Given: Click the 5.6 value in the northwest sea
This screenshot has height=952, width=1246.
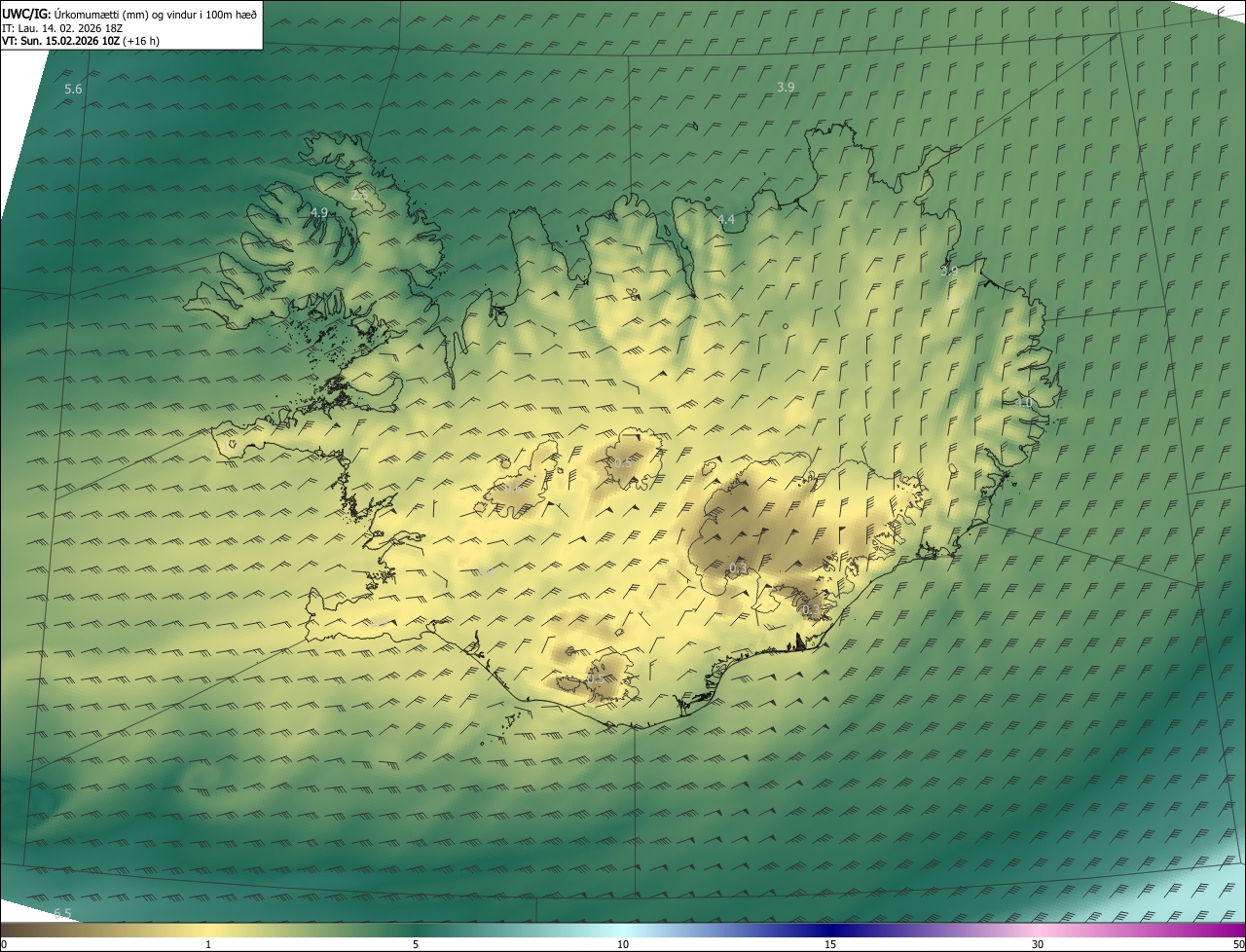Looking at the screenshot, I should click(x=73, y=90).
